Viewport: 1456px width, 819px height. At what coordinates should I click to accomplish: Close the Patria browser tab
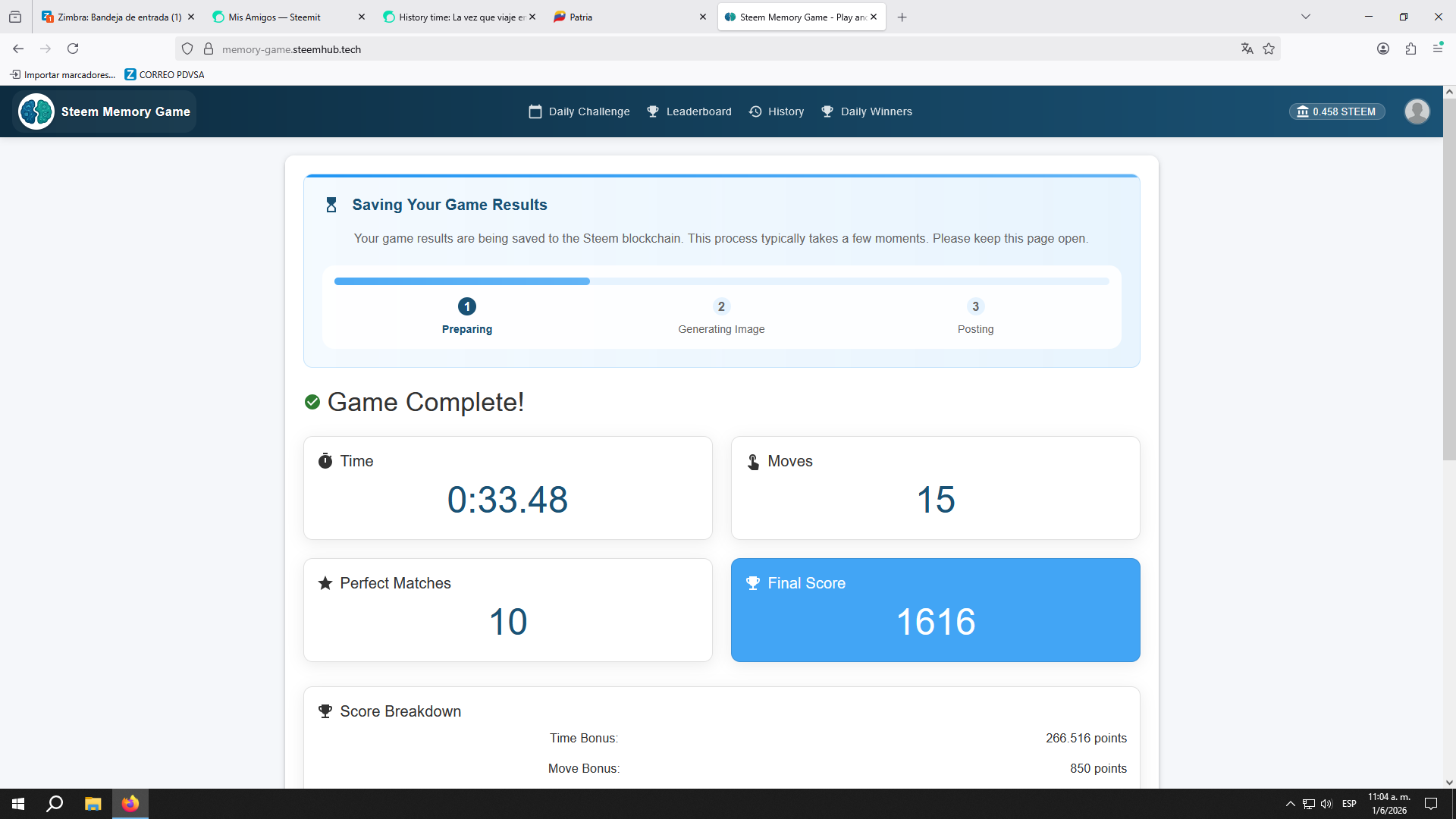(703, 17)
